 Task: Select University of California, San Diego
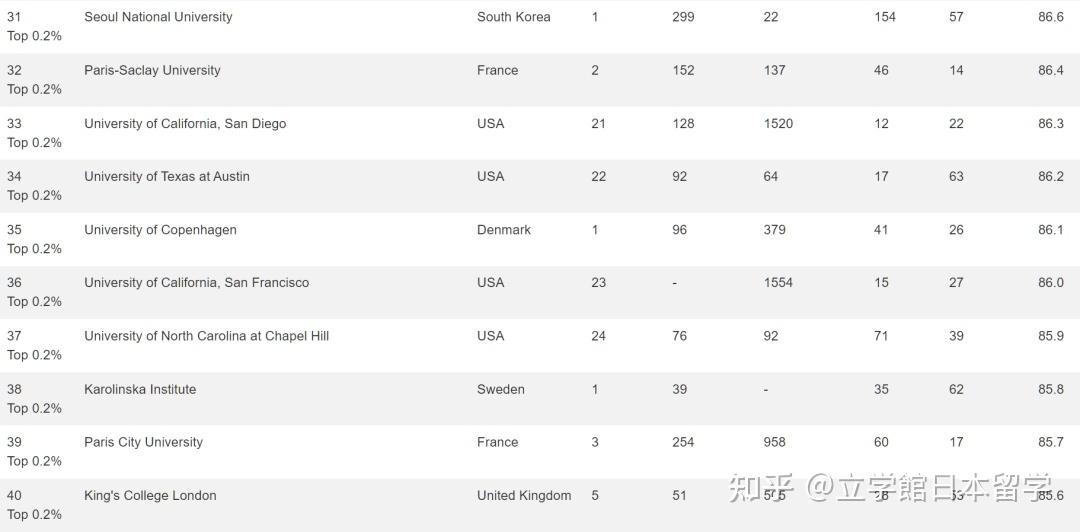(x=185, y=123)
